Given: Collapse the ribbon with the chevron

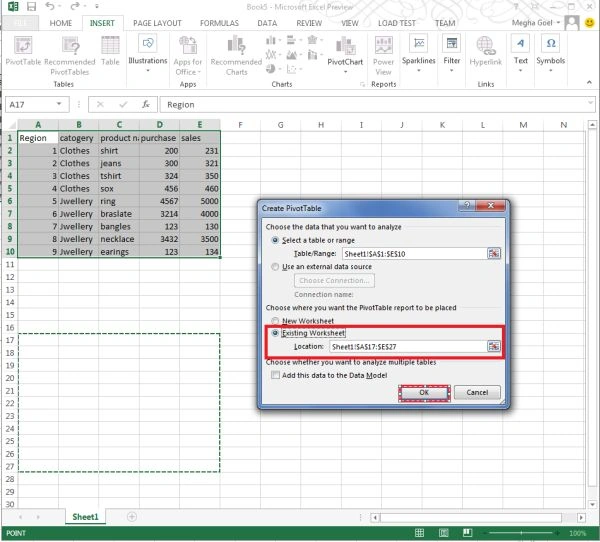Looking at the screenshot, I should (589, 82).
